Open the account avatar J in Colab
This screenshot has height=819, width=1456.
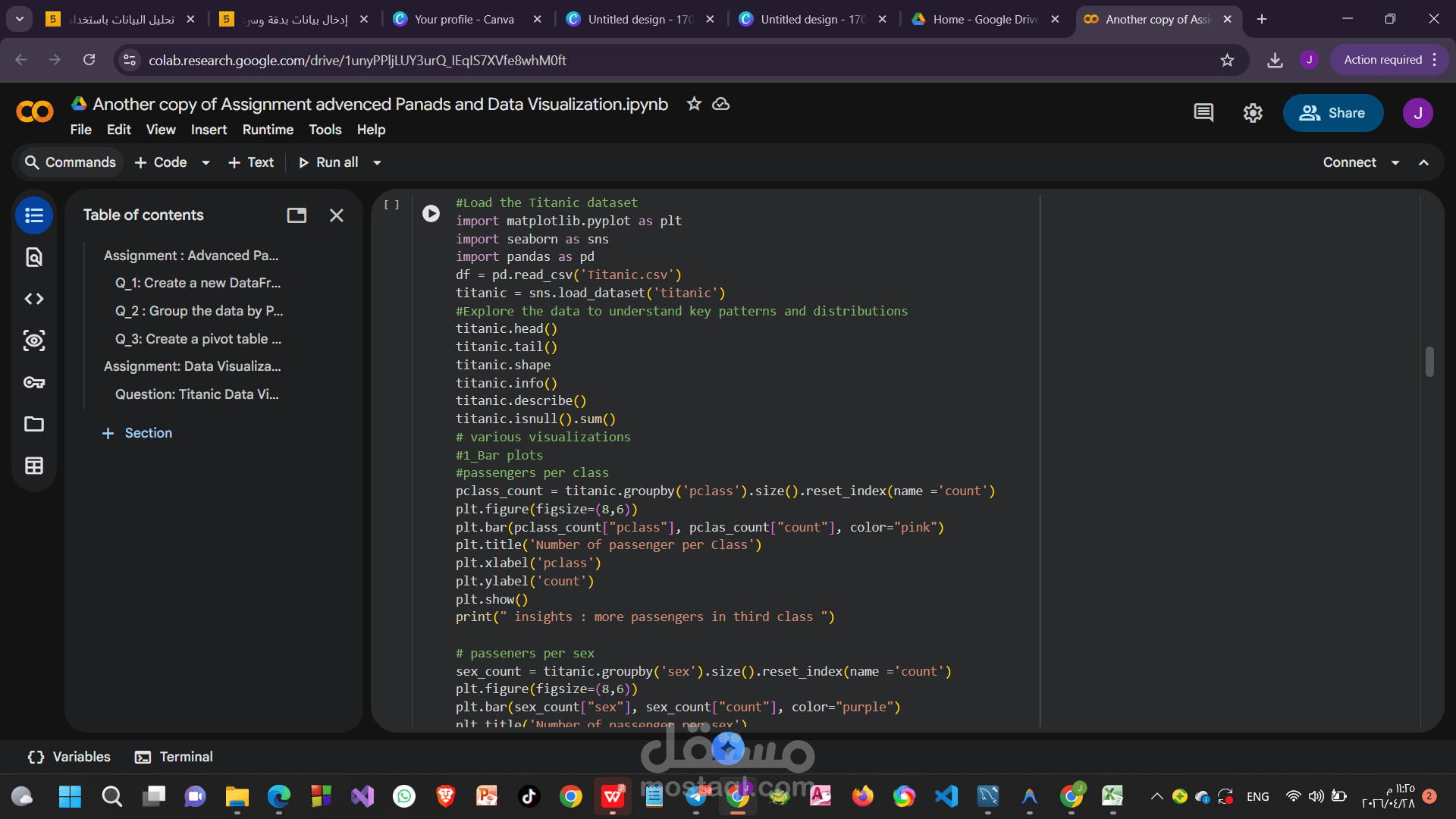pyautogui.click(x=1417, y=113)
